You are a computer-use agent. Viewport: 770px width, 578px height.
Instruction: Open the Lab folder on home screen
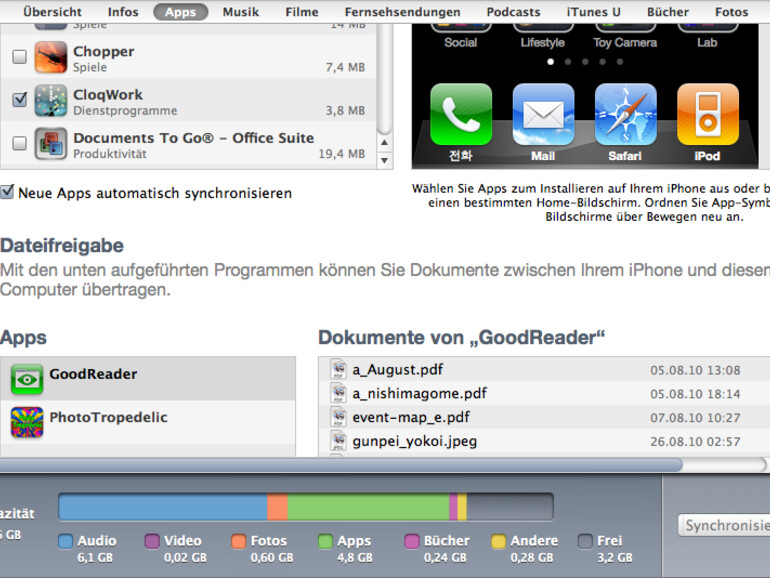click(708, 35)
